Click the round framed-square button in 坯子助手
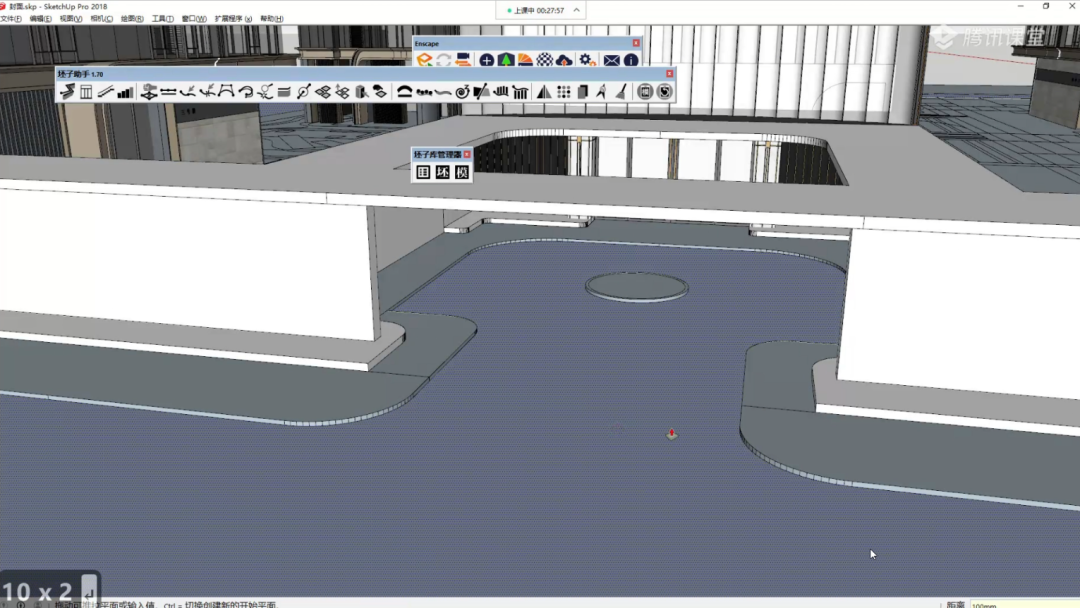 click(x=645, y=92)
